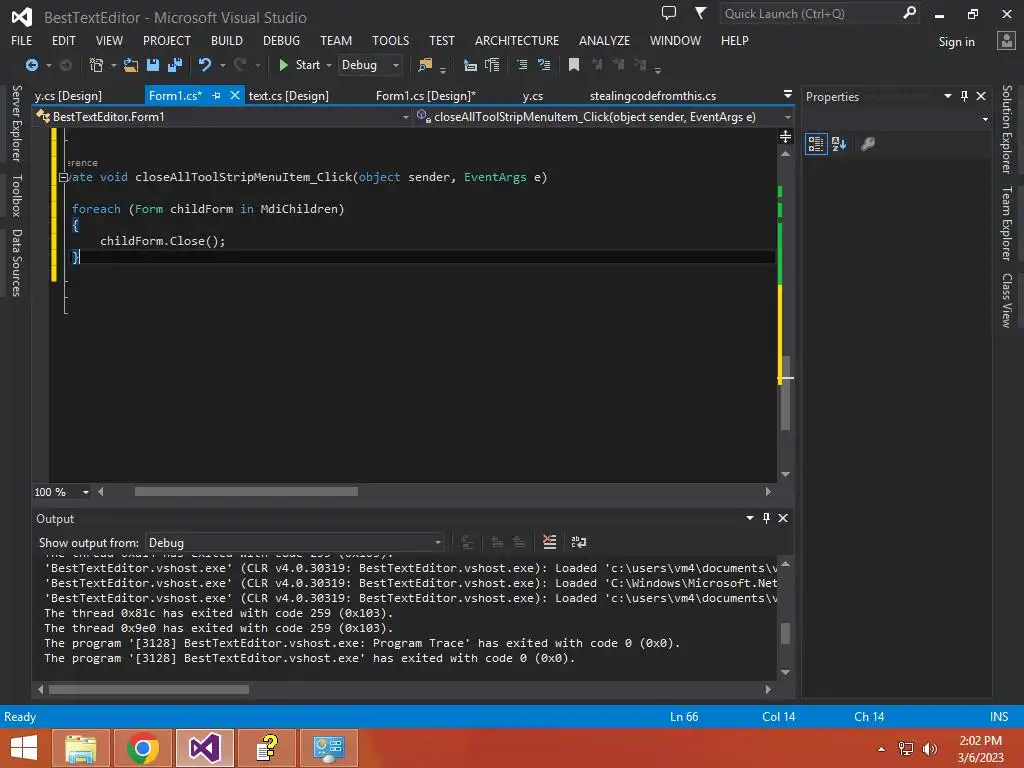
Task: Switch to the Form1.cs [Design]* tab
Action: coord(426,95)
